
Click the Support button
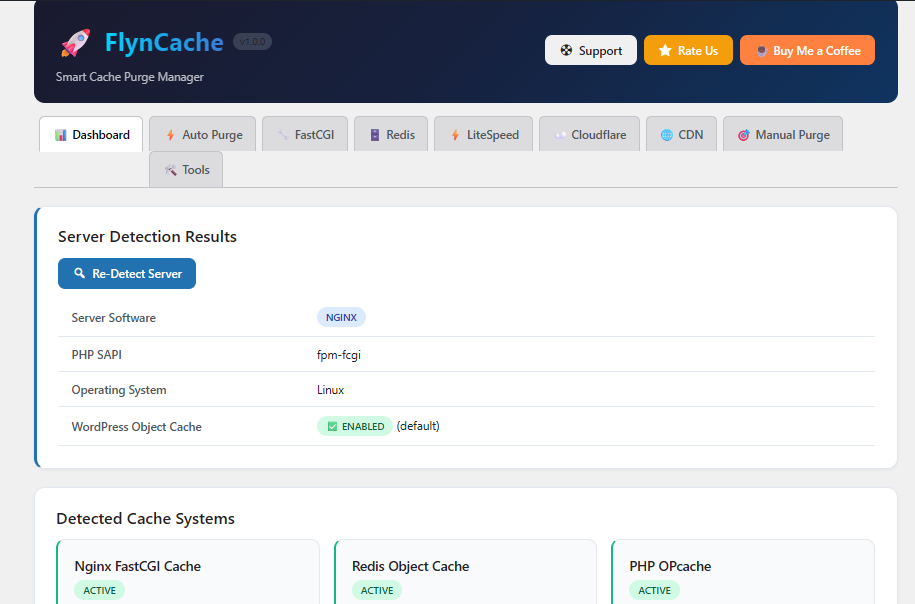click(x=591, y=50)
